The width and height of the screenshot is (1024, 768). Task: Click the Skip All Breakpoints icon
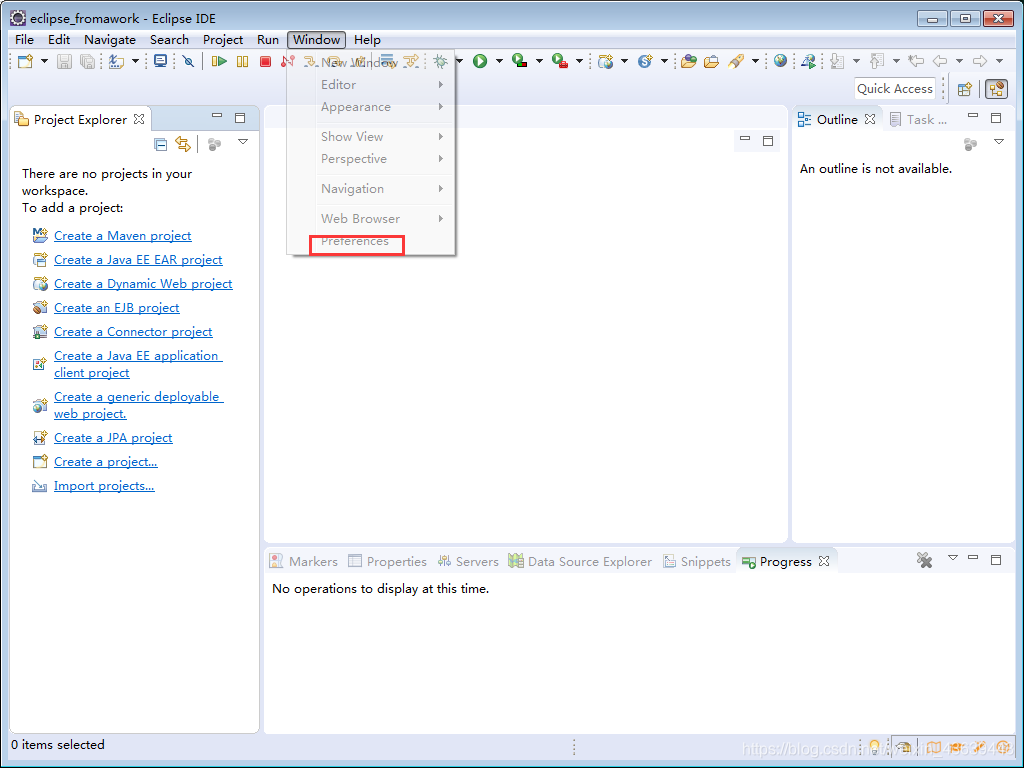point(189,61)
